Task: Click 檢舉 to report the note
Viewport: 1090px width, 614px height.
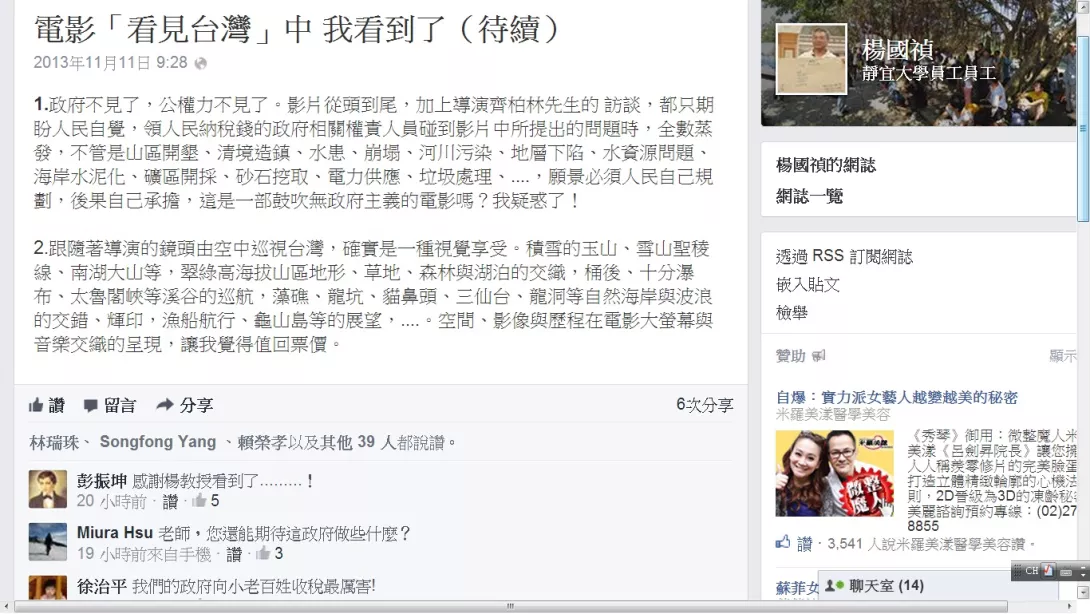Action: [x=792, y=313]
